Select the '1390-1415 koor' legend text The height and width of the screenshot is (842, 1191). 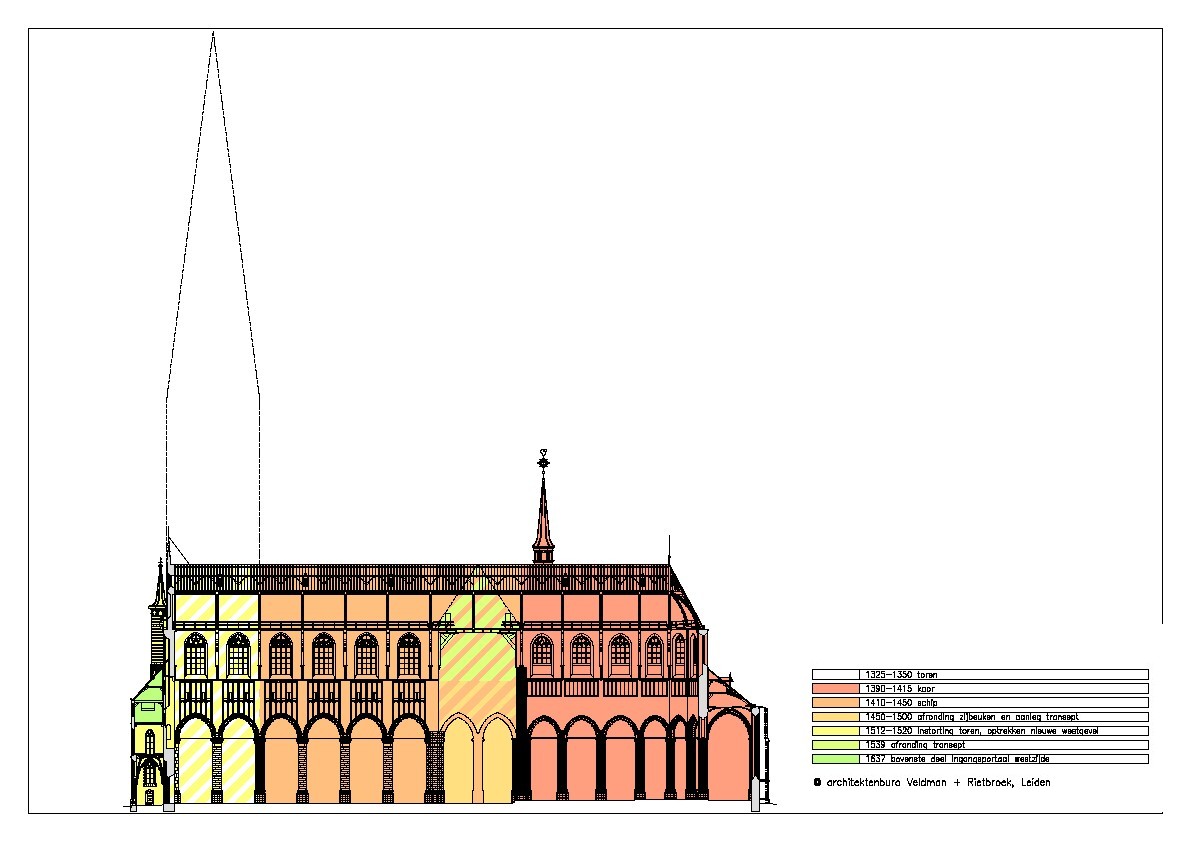click(900, 689)
